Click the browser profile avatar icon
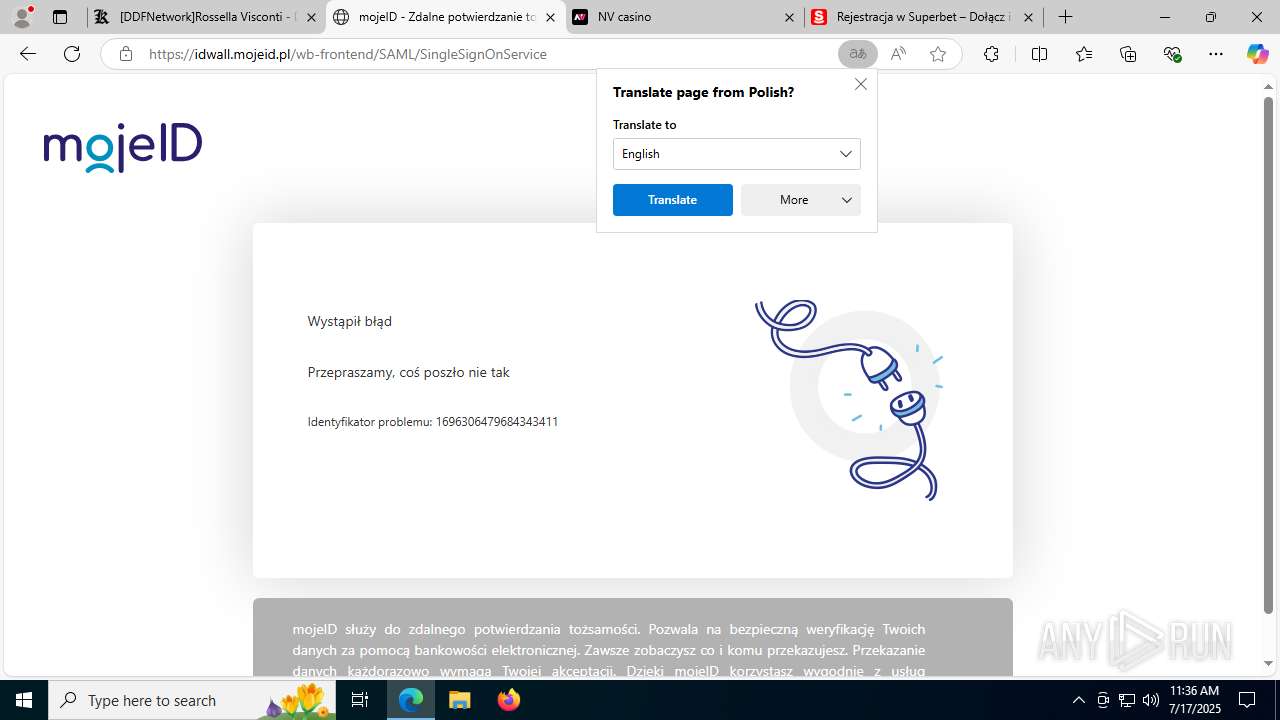 coord(22,17)
